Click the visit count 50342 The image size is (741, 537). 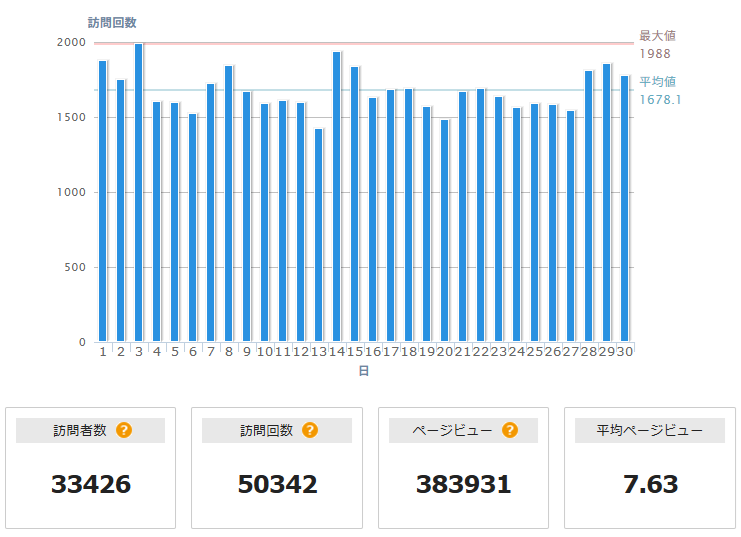coord(277,484)
